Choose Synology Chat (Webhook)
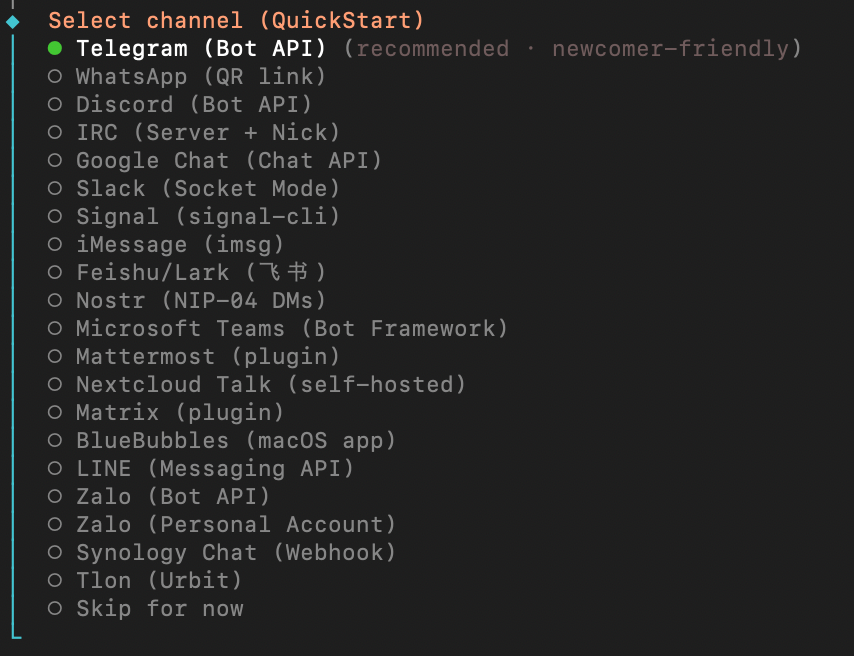854x656 pixels. point(236,552)
